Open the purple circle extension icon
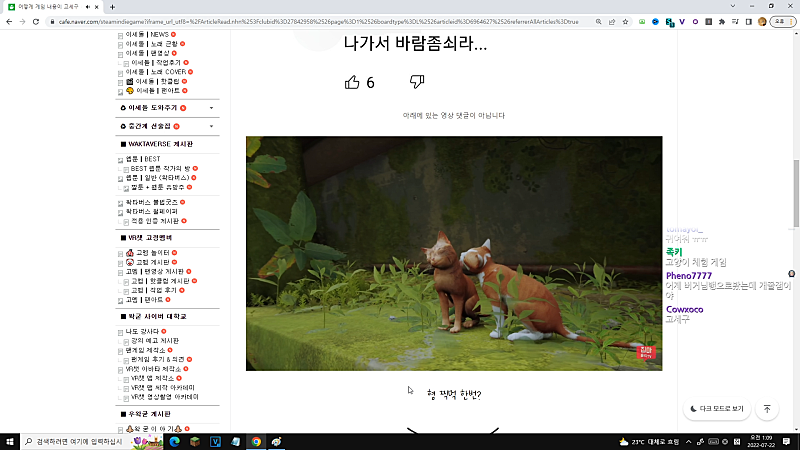Viewport: 800px width, 450px height. coord(695,22)
